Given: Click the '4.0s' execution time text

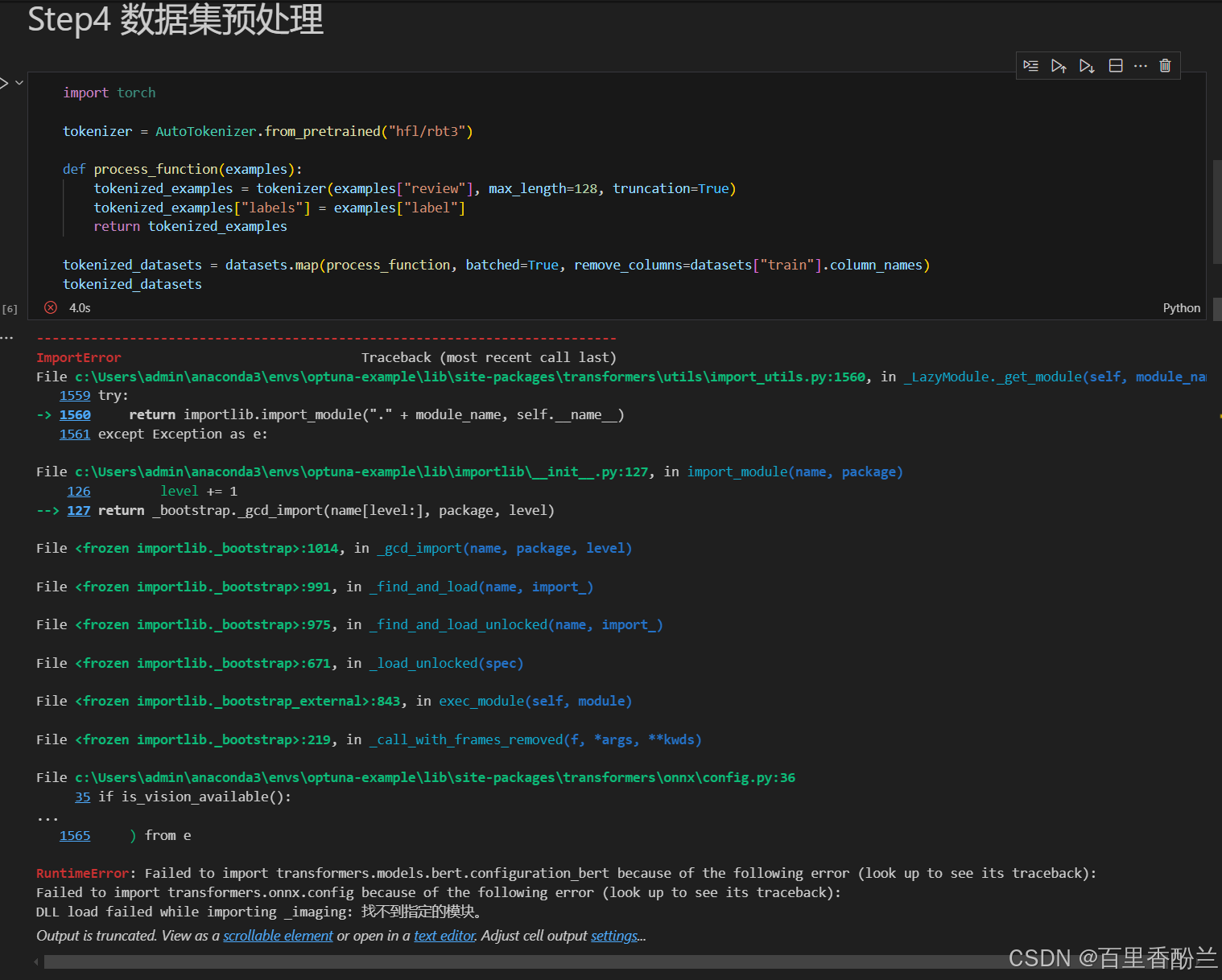Looking at the screenshot, I should pos(80,308).
